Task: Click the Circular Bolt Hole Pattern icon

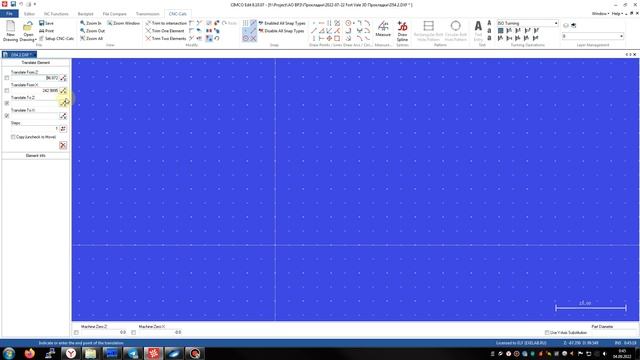Action: pyautogui.click(x=456, y=26)
